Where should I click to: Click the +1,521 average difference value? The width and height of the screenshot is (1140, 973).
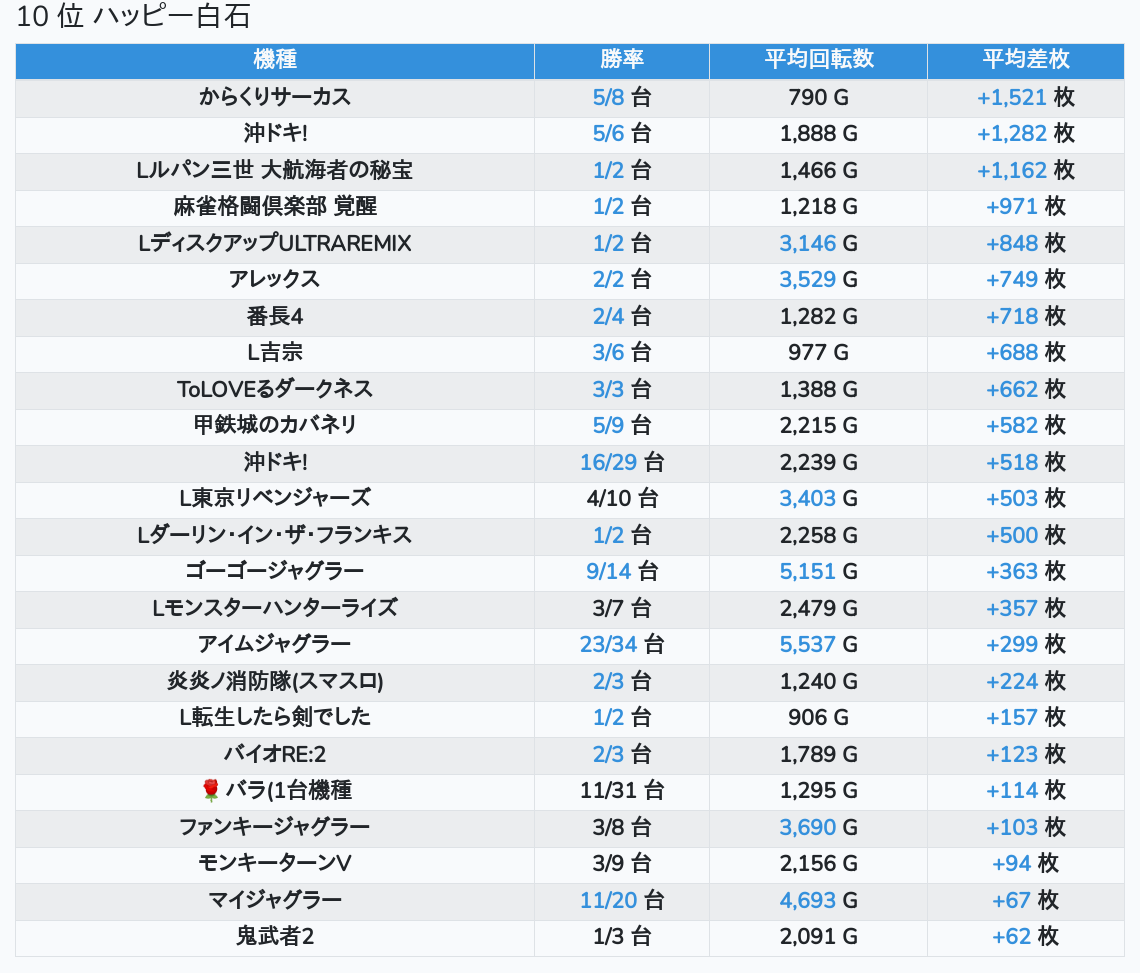[1011, 97]
